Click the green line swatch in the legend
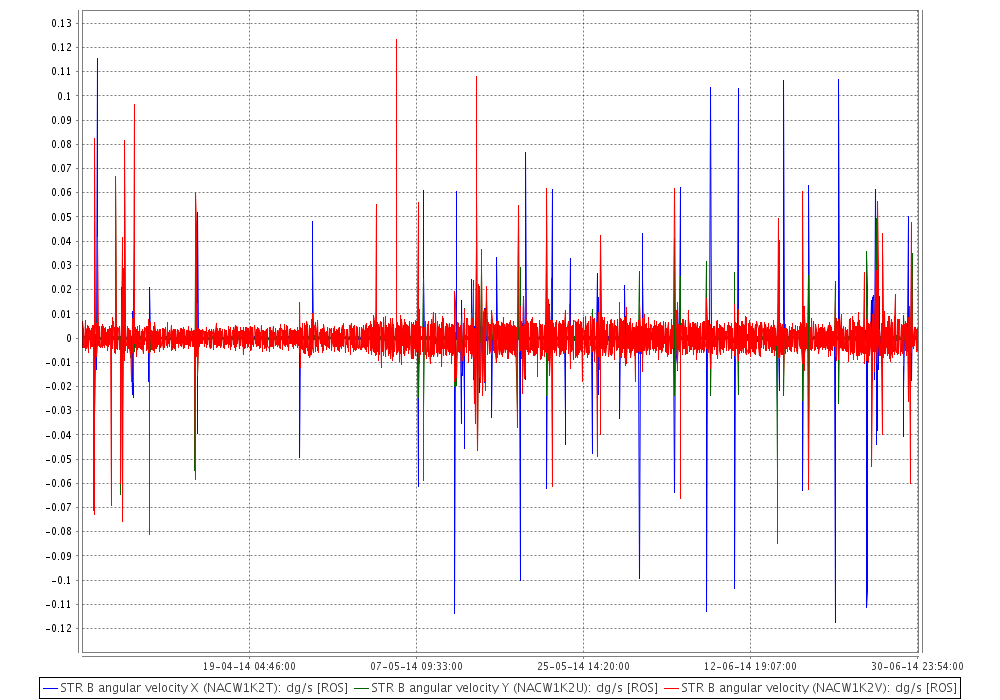 pos(361,689)
